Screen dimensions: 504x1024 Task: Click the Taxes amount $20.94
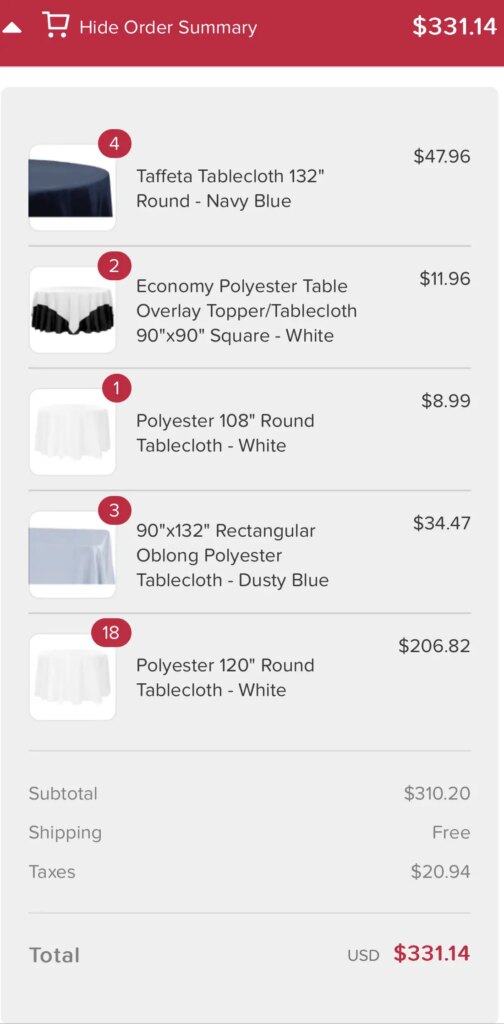click(441, 872)
